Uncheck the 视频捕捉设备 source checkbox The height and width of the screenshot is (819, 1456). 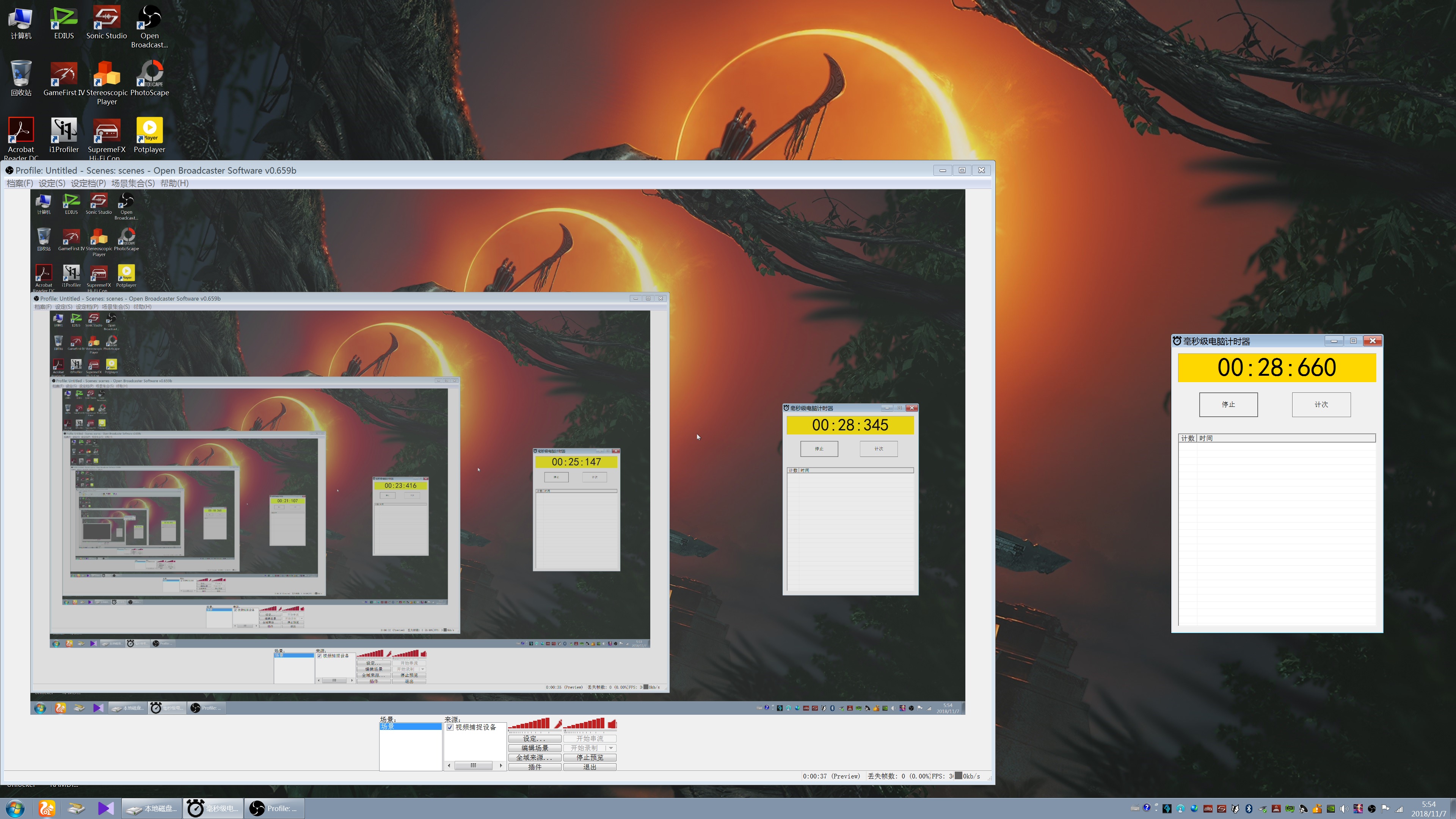450,728
